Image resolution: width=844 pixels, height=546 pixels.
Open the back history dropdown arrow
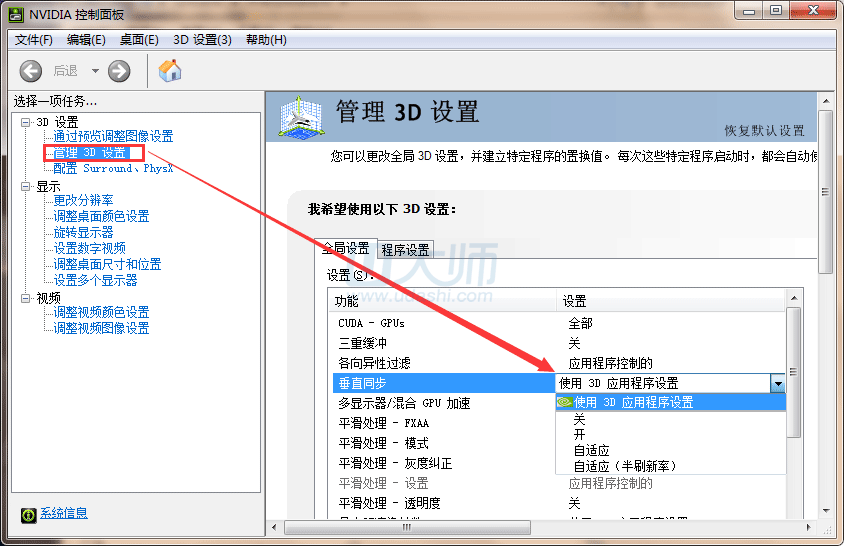tap(96, 70)
